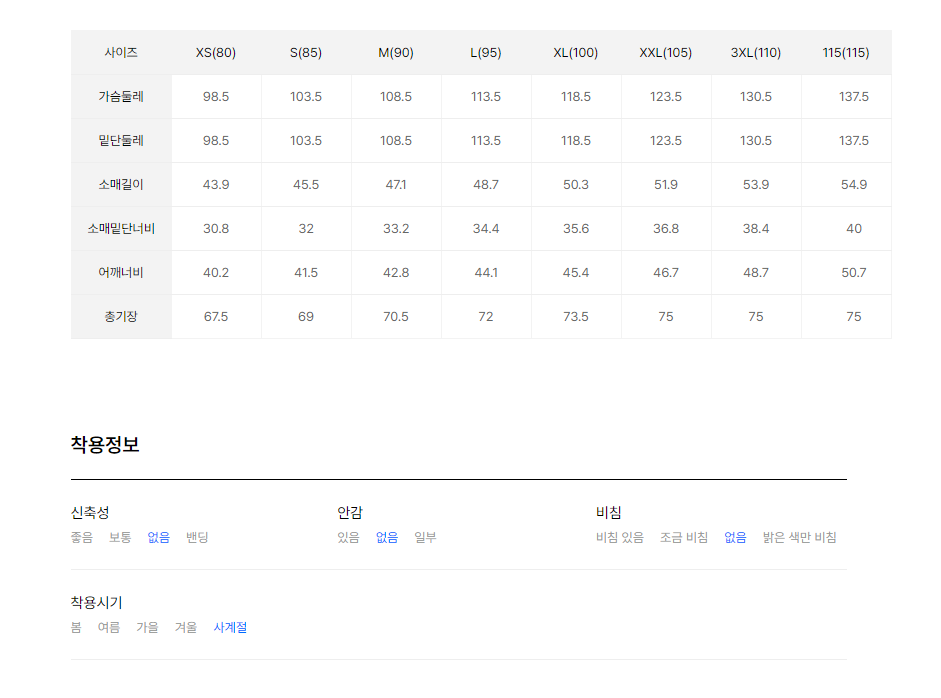Click the 115(115) size column header

point(846,53)
